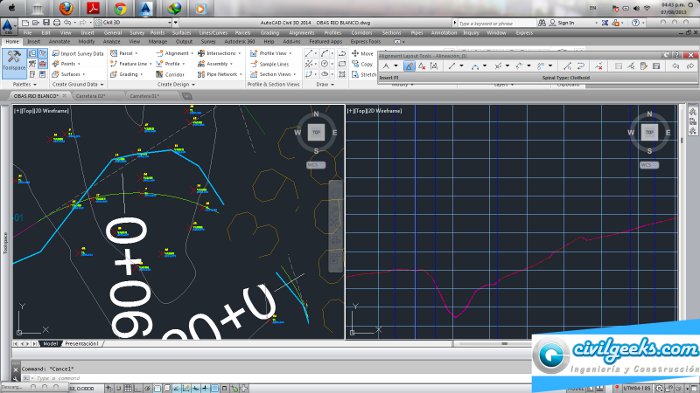700x393 pixels.
Task: Click the curve tool in Alignment Layout Tools
Action: coord(475,67)
